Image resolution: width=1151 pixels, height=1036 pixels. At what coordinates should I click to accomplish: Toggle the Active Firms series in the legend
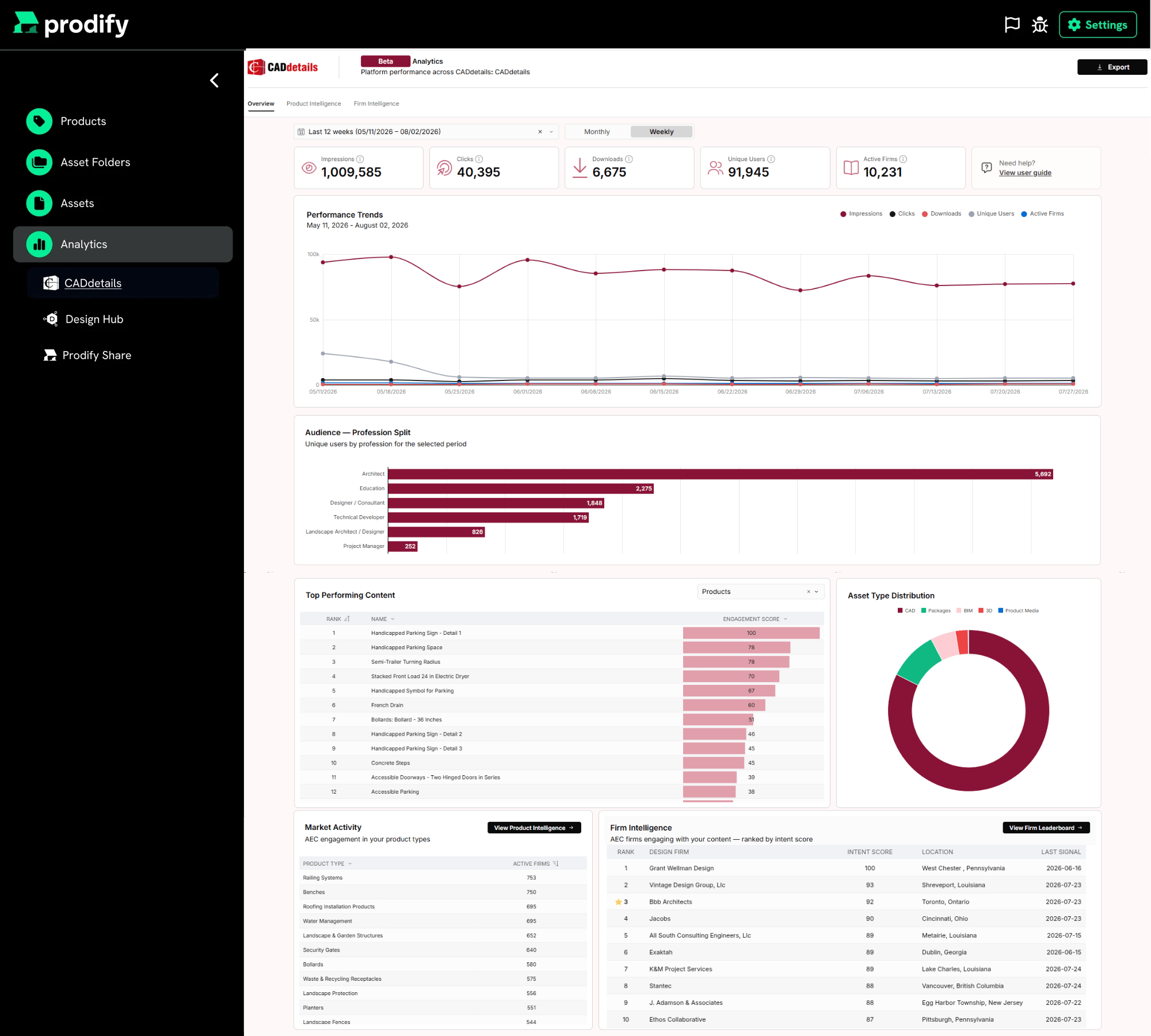click(x=1042, y=214)
